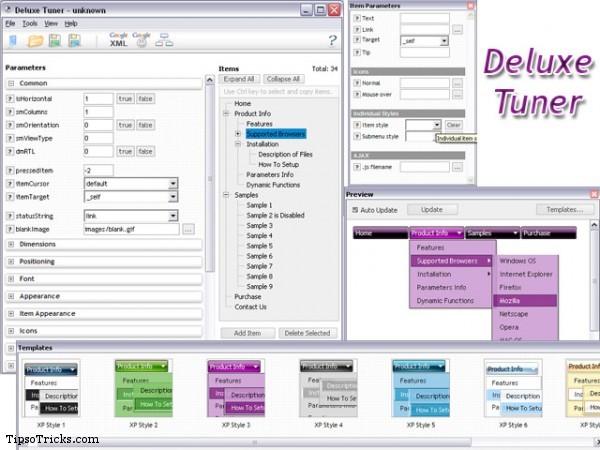Open the Templates... button in Preview

pyautogui.click(x=565, y=210)
